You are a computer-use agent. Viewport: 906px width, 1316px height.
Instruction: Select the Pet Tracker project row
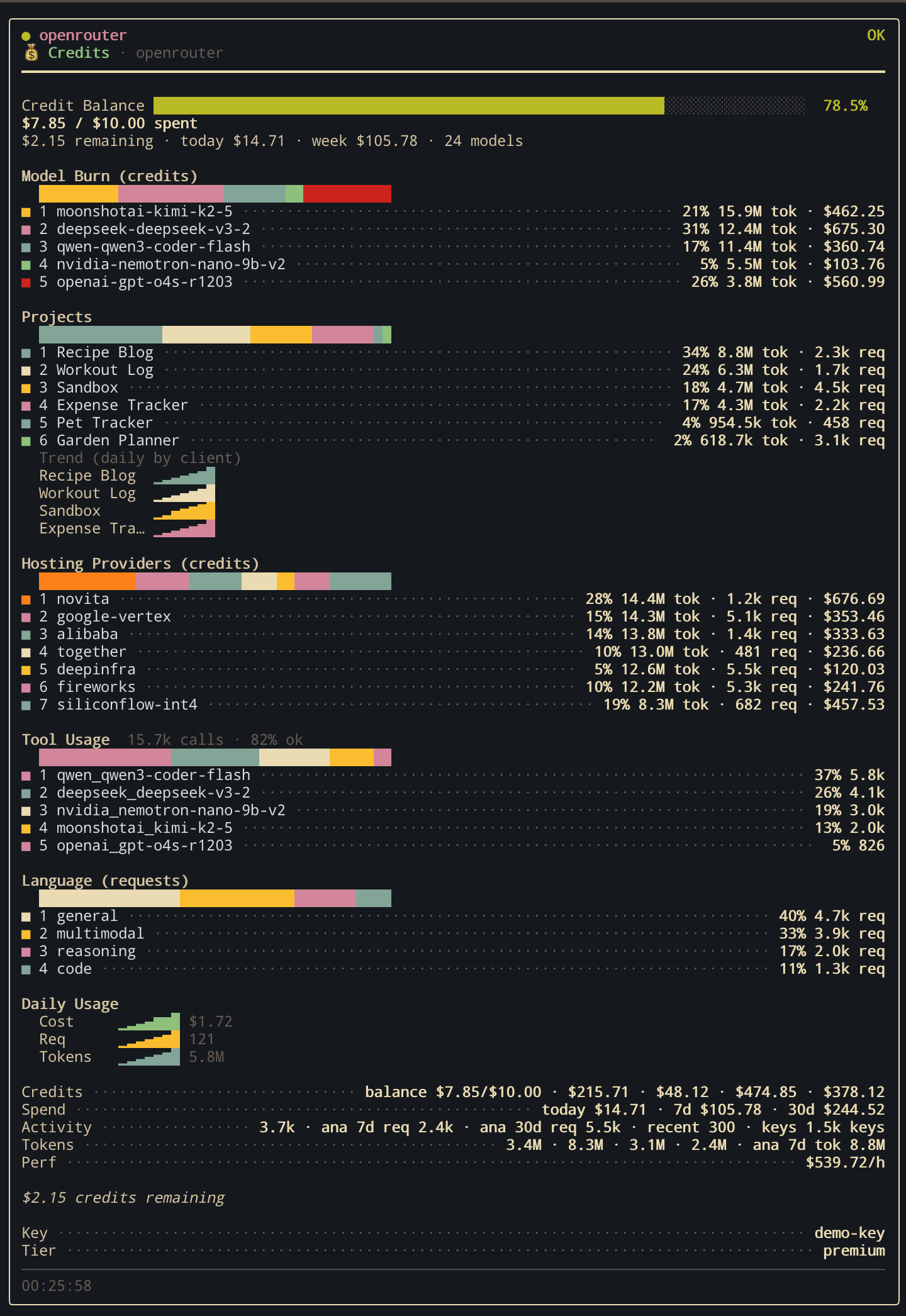click(453, 423)
